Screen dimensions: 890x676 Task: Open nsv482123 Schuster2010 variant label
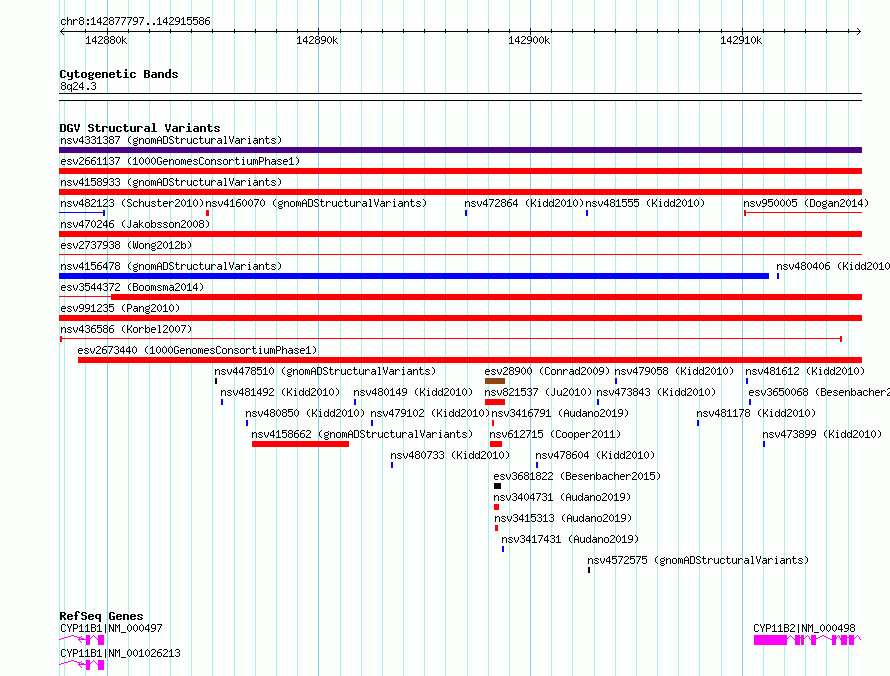(132, 203)
